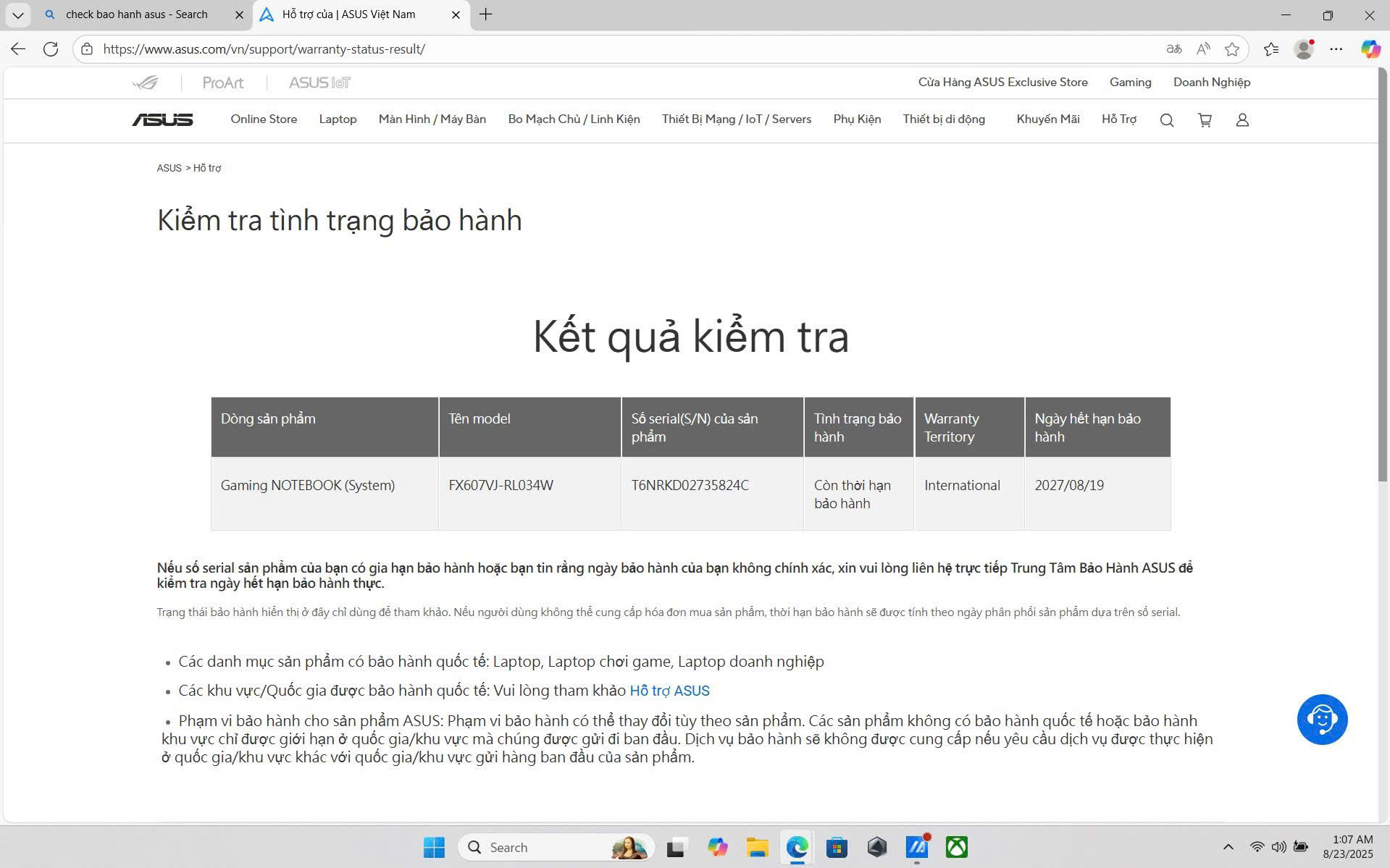Open the Gaming link

(1130, 83)
